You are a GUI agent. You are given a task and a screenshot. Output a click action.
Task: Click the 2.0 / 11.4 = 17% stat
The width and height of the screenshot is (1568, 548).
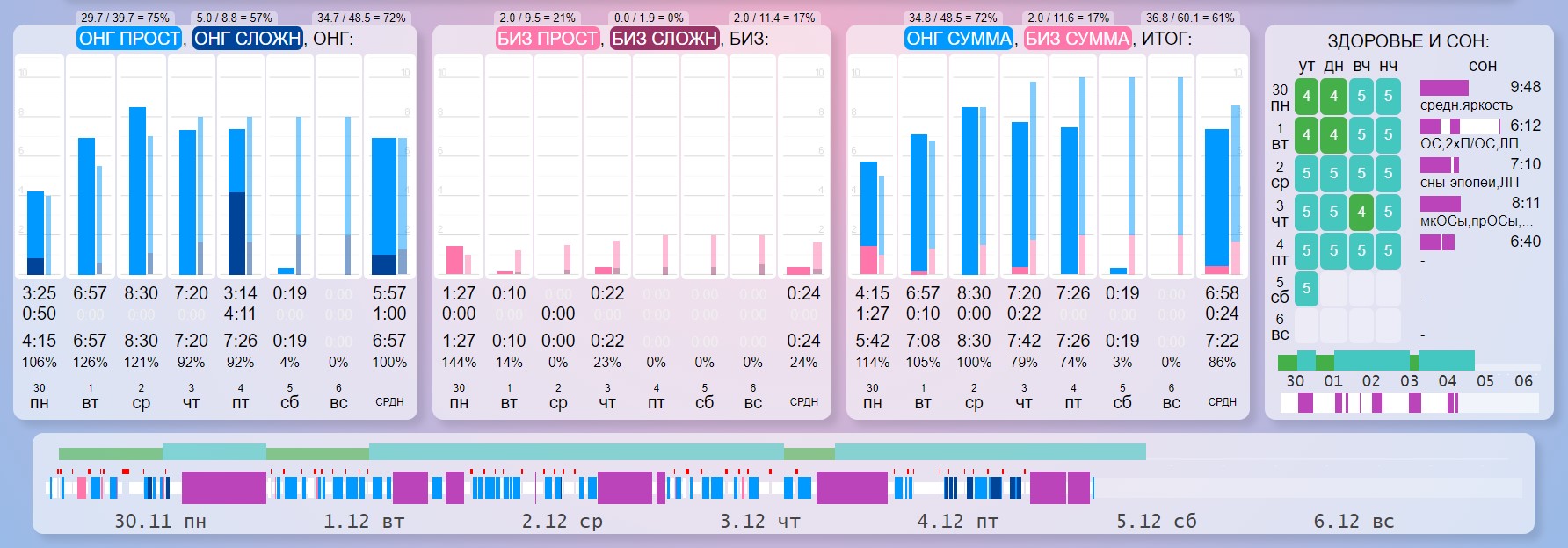pos(774,18)
